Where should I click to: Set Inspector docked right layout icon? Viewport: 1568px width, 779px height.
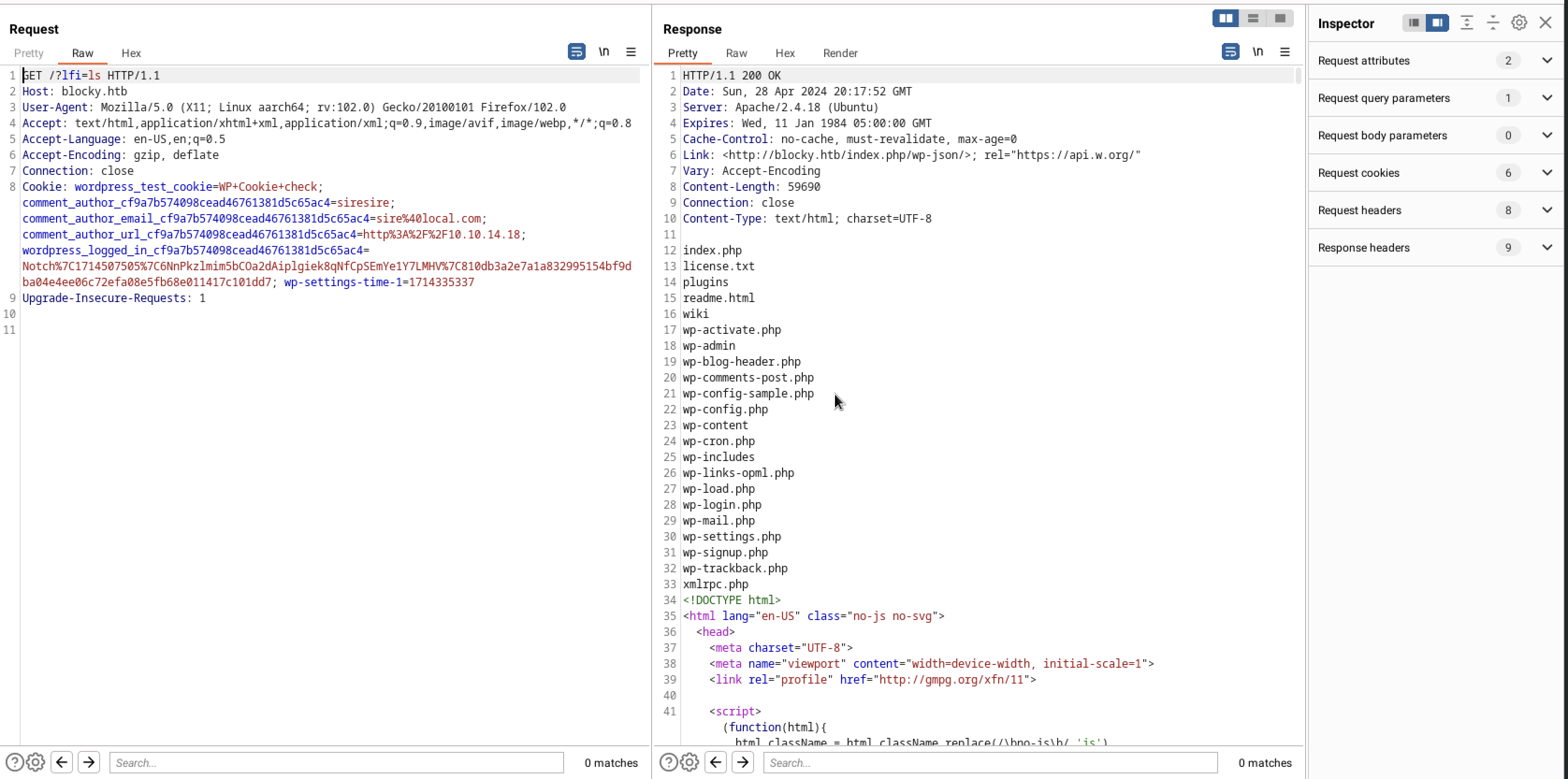click(1437, 23)
